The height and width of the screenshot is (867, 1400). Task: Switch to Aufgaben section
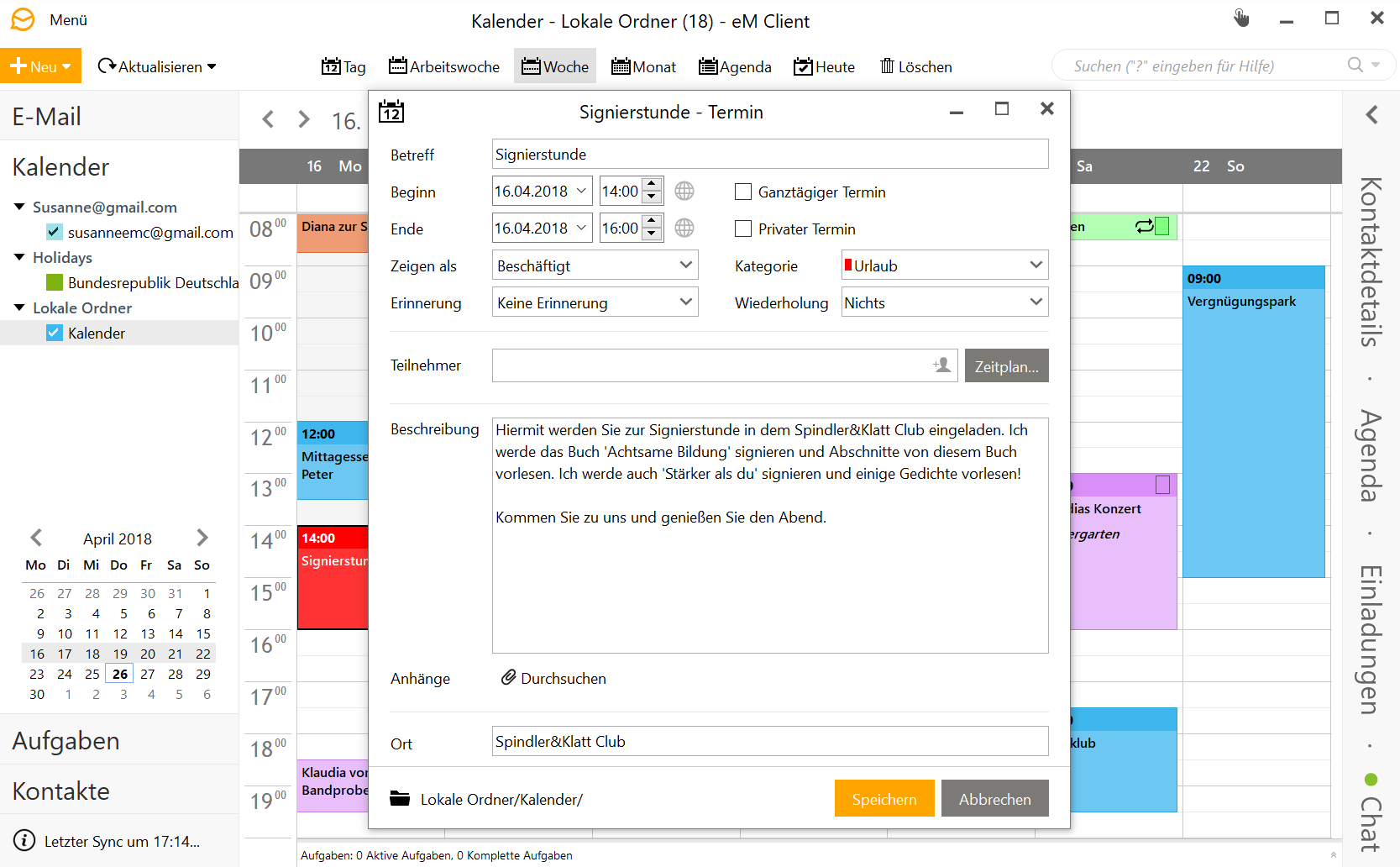pyautogui.click(x=119, y=740)
